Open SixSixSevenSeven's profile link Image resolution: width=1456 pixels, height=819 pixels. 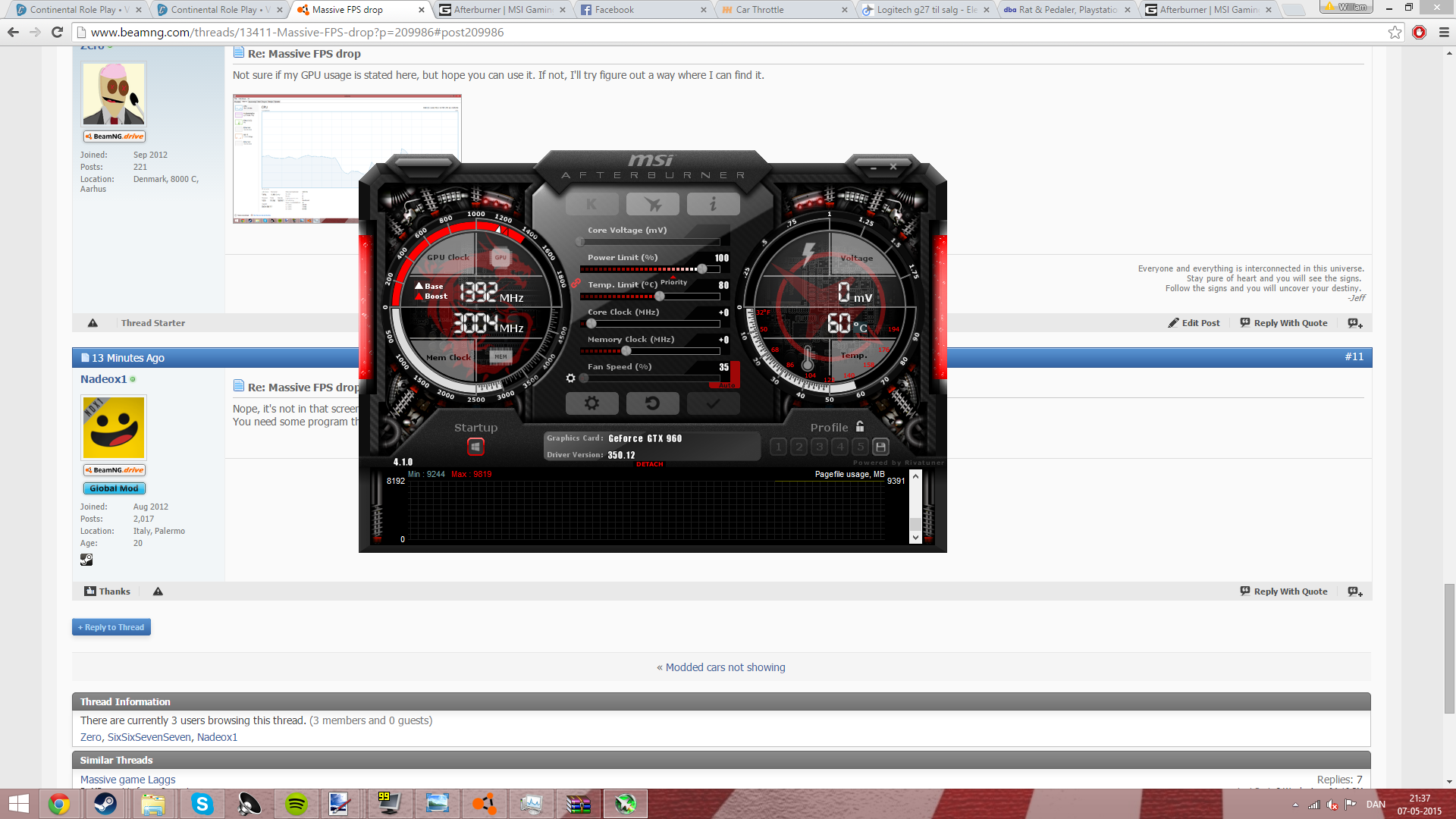click(149, 737)
